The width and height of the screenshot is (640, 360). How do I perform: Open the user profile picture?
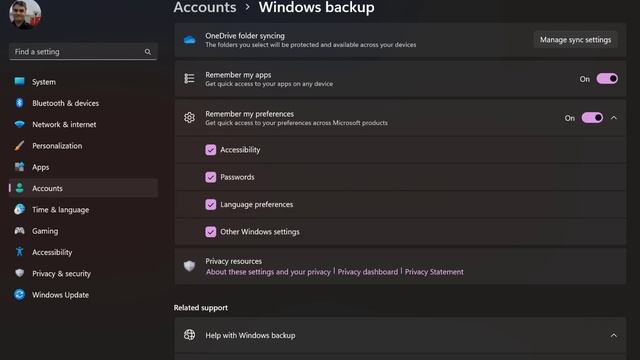tap(25, 14)
